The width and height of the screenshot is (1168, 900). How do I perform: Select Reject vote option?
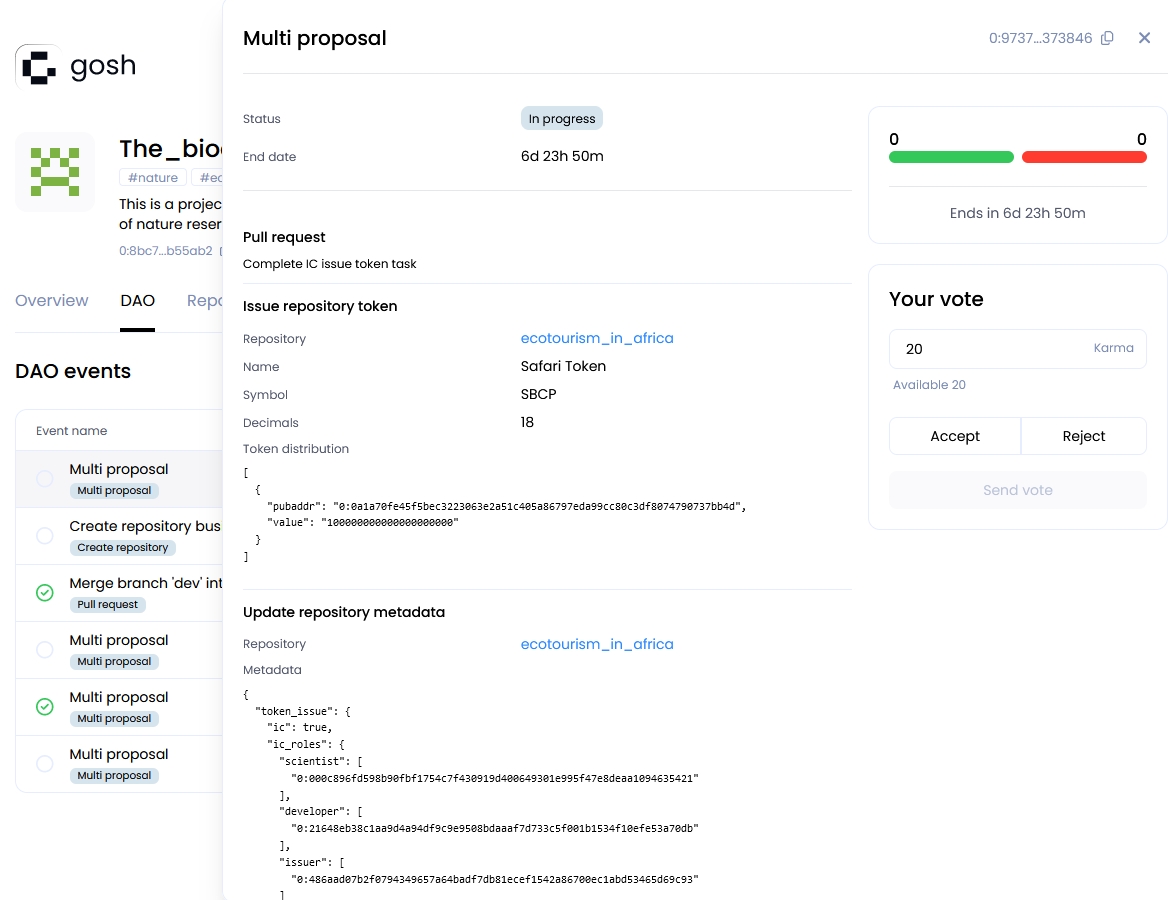pyautogui.click(x=1083, y=436)
